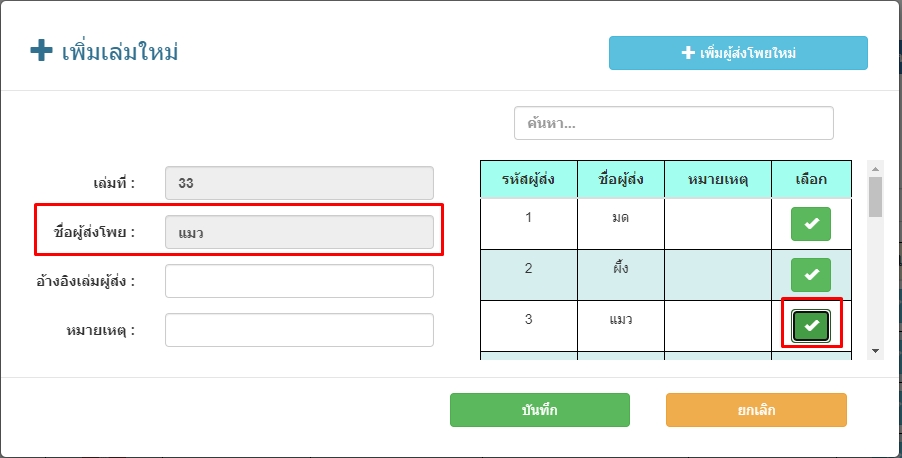Click the sender table's scrollbar thumb

coord(875,196)
